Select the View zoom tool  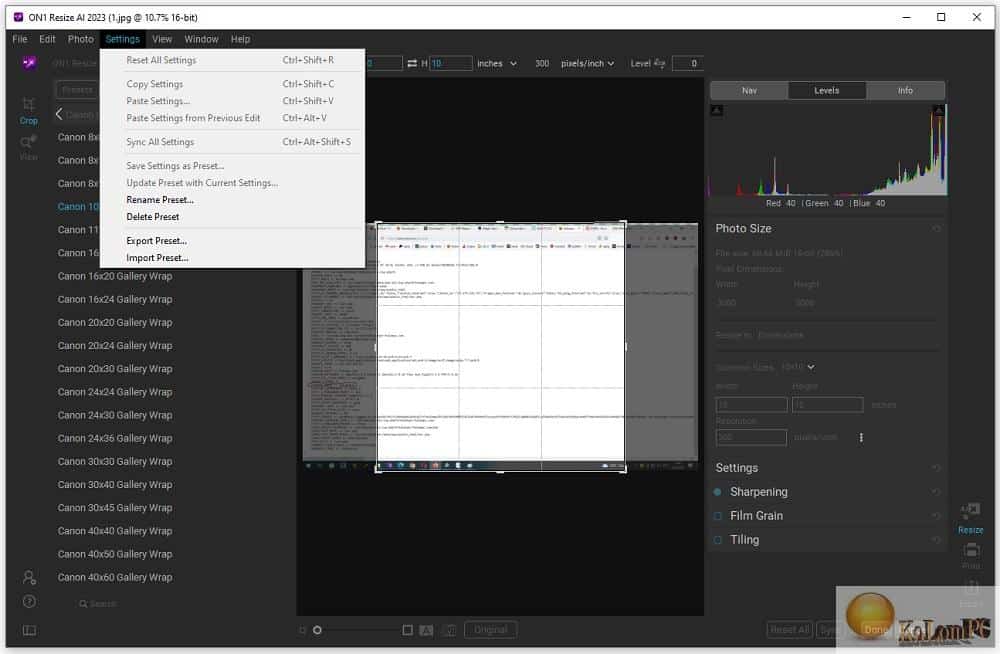28,147
